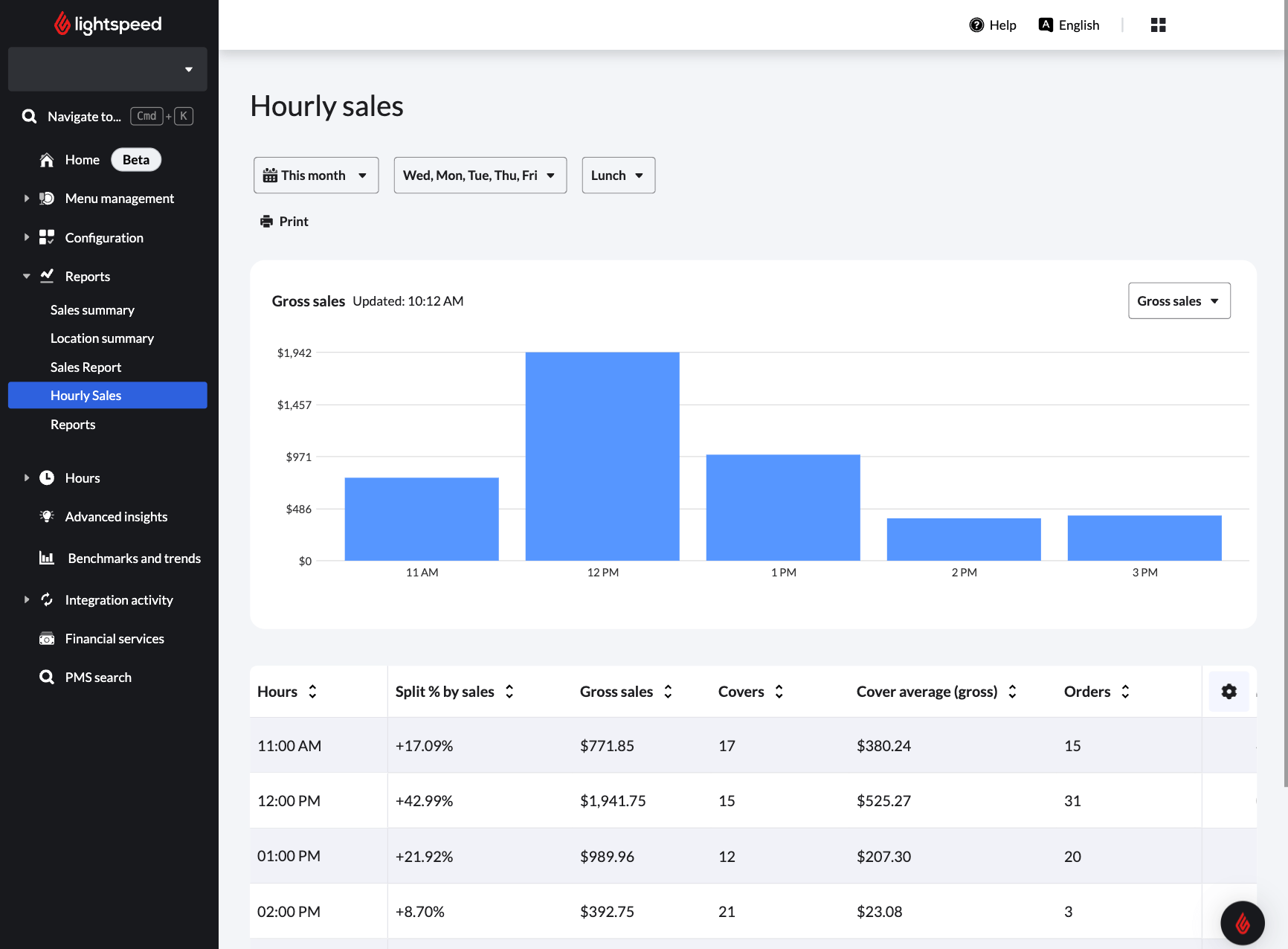
Task: Sort table by Covers column
Action: [779, 692]
